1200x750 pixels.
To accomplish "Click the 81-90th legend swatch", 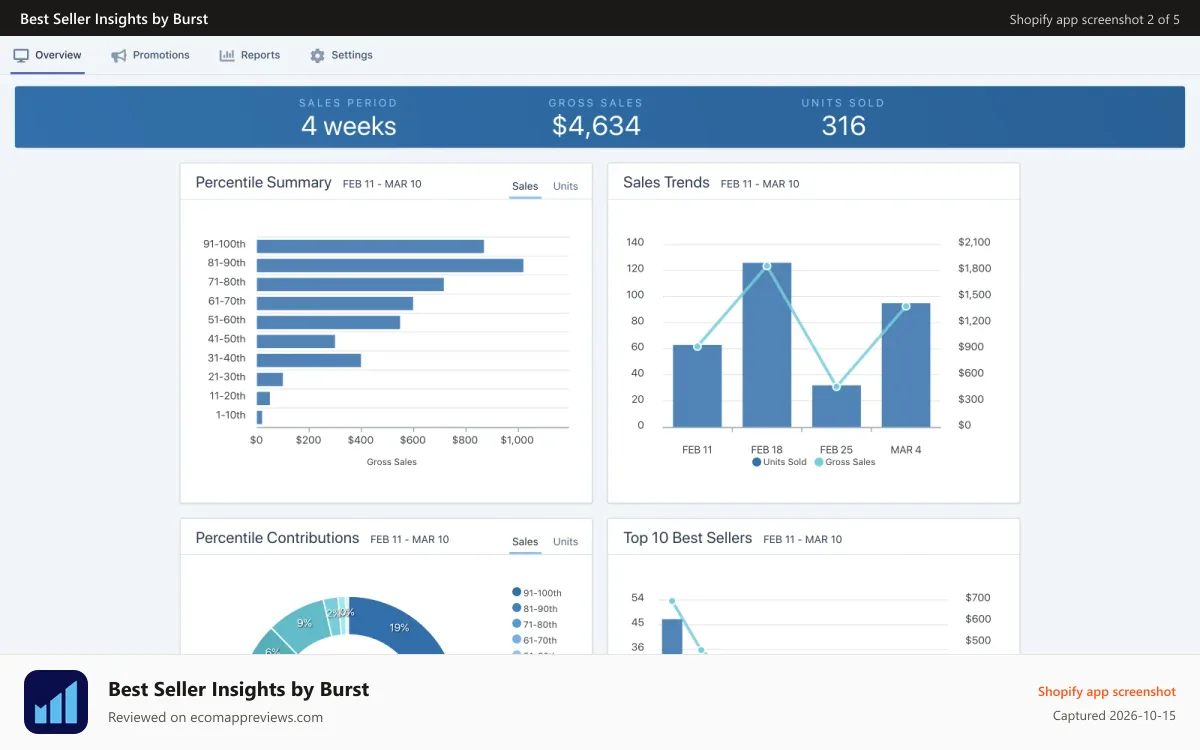I will (x=516, y=608).
